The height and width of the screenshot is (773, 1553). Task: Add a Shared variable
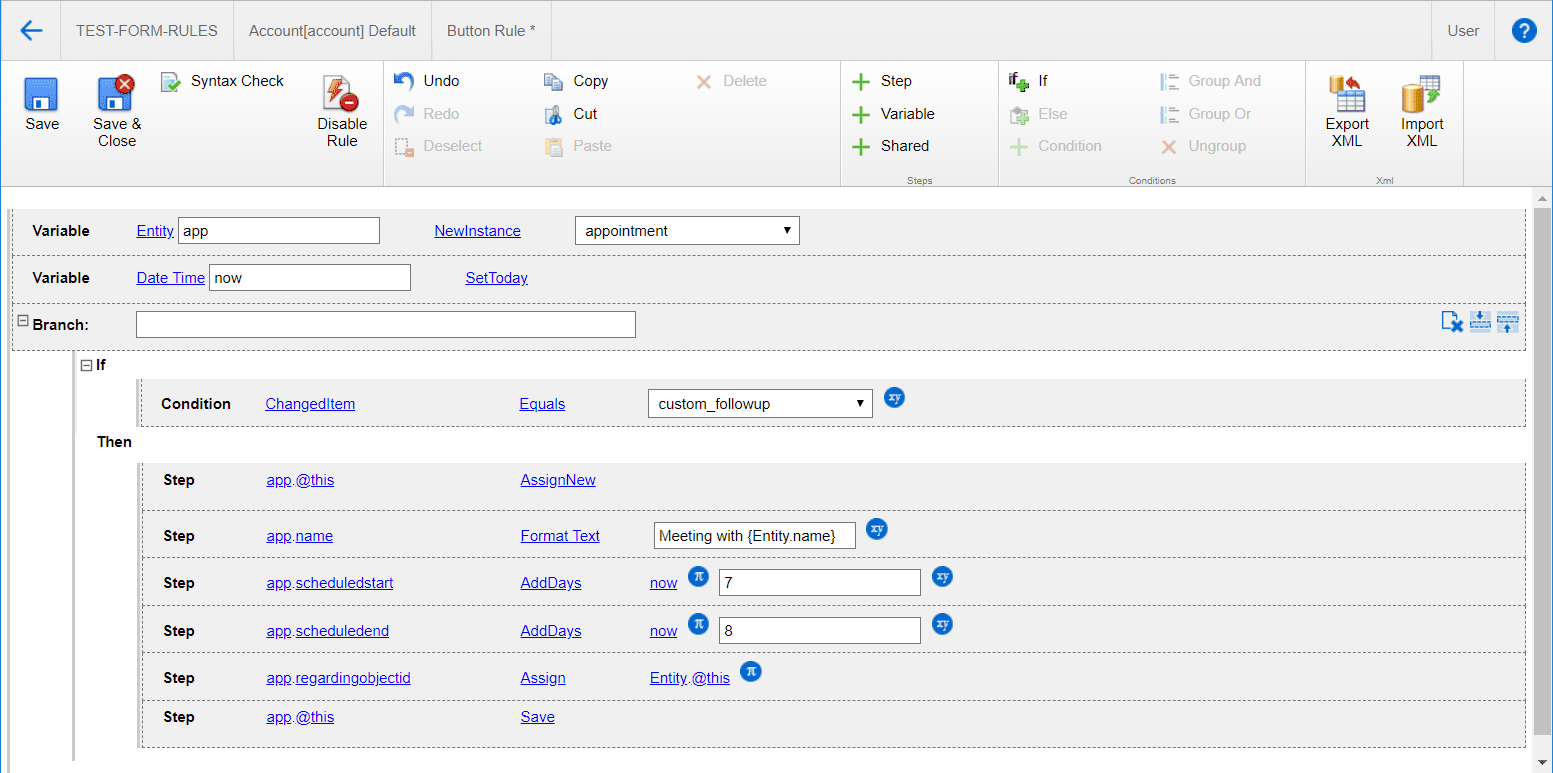point(890,146)
